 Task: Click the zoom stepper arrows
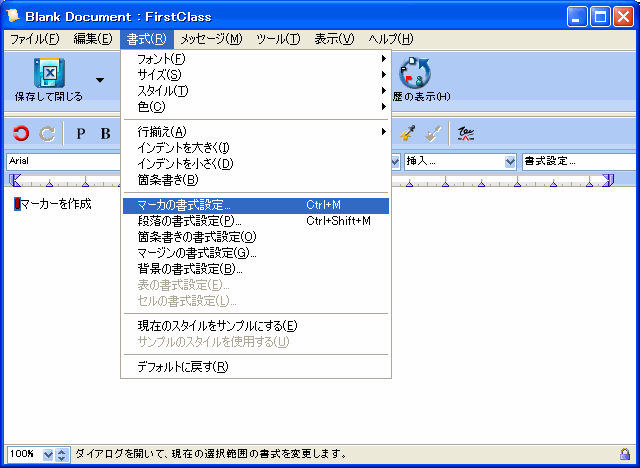coord(63,454)
